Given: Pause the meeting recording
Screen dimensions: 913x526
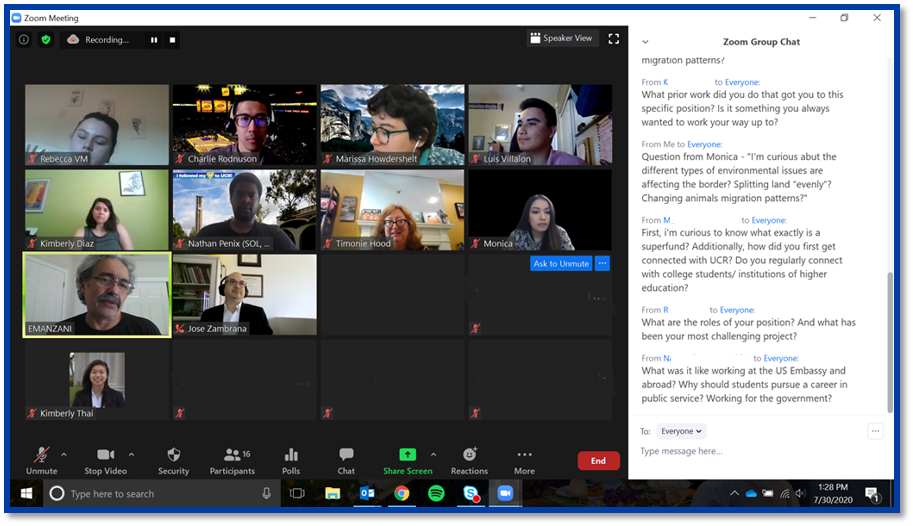Looking at the screenshot, I should (x=154, y=40).
